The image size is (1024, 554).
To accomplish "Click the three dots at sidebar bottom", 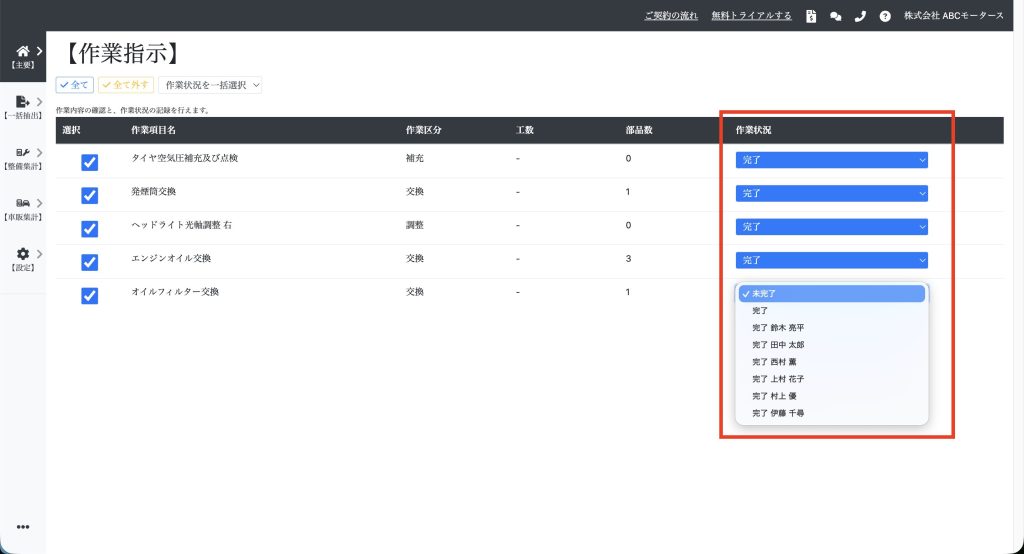I will [22, 527].
